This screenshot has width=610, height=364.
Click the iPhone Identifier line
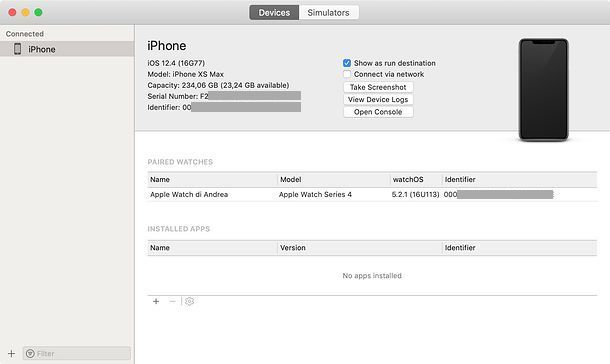tap(224, 107)
